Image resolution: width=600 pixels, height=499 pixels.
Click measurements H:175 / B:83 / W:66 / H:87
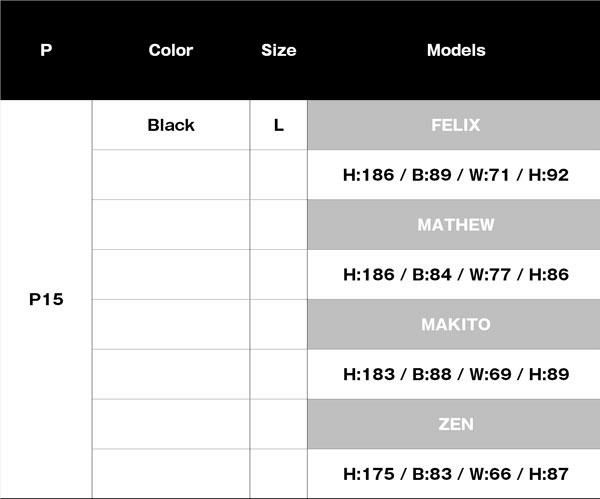point(455,473)
